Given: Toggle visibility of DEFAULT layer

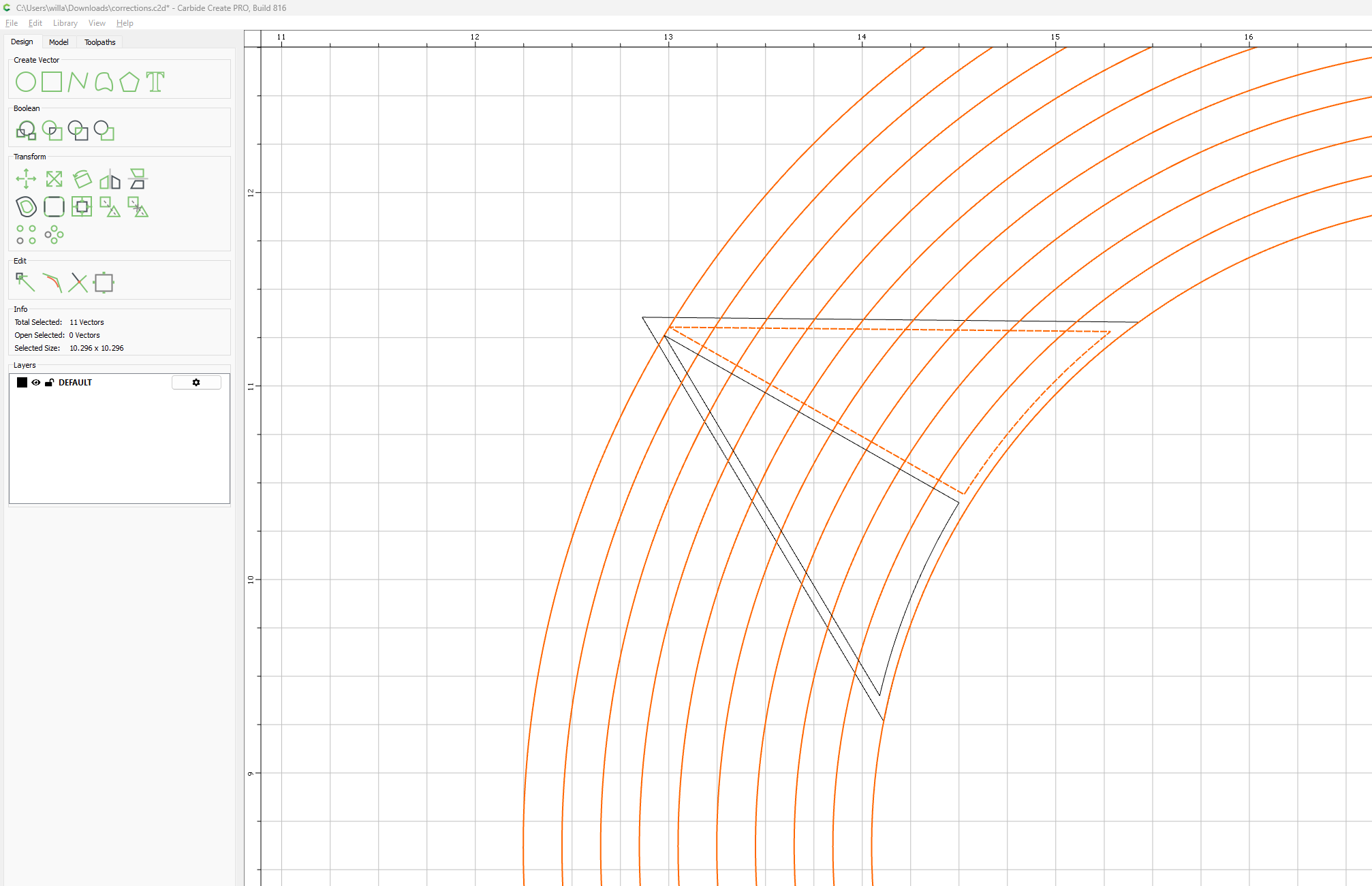Looking at the screenshot, I should [36, 383].
